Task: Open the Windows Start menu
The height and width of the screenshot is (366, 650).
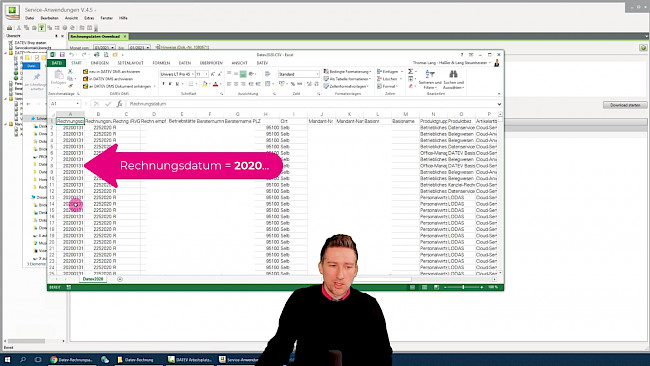Action: click(x=7, y=359)
